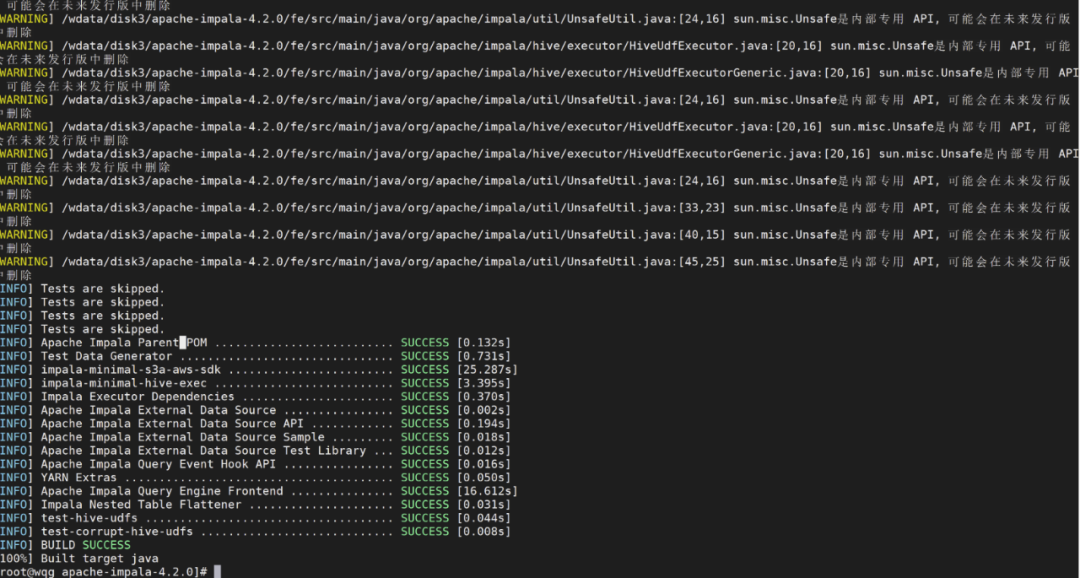Click the 'Test Data Generator' module name
Screen dimensions: 1080x578
(106, 356)
